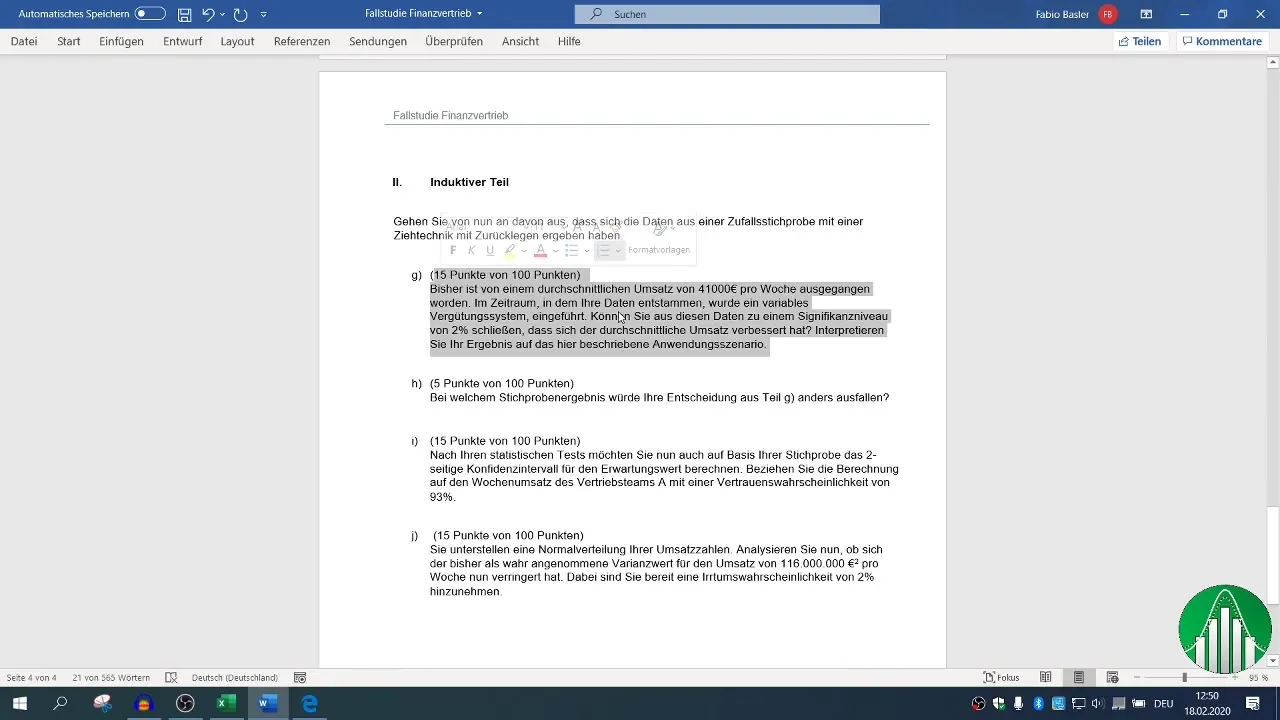Open Formatvorlagen in mini toolbar
The width and height of the screenshot is (1280, 720).
tap(659, 250)
